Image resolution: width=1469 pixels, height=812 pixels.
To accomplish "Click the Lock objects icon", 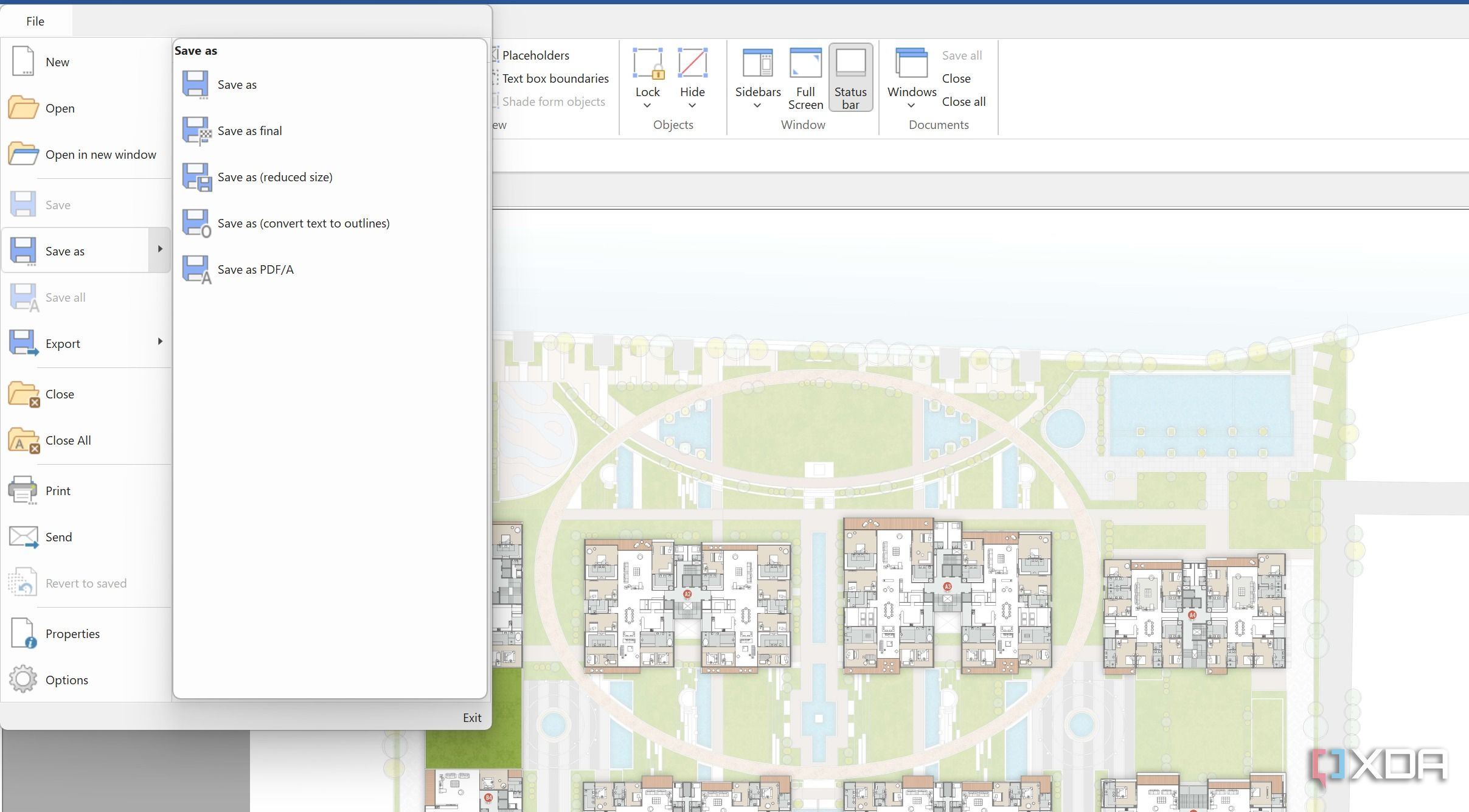I will pyautogui.click(x=648, y=63).
